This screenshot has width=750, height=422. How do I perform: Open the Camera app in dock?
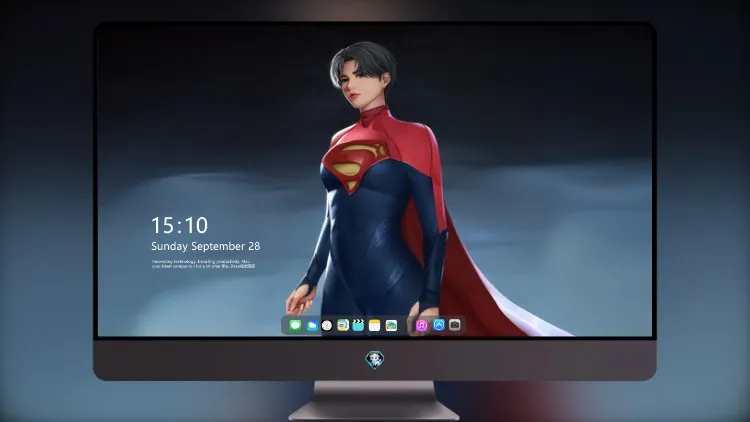455,325
